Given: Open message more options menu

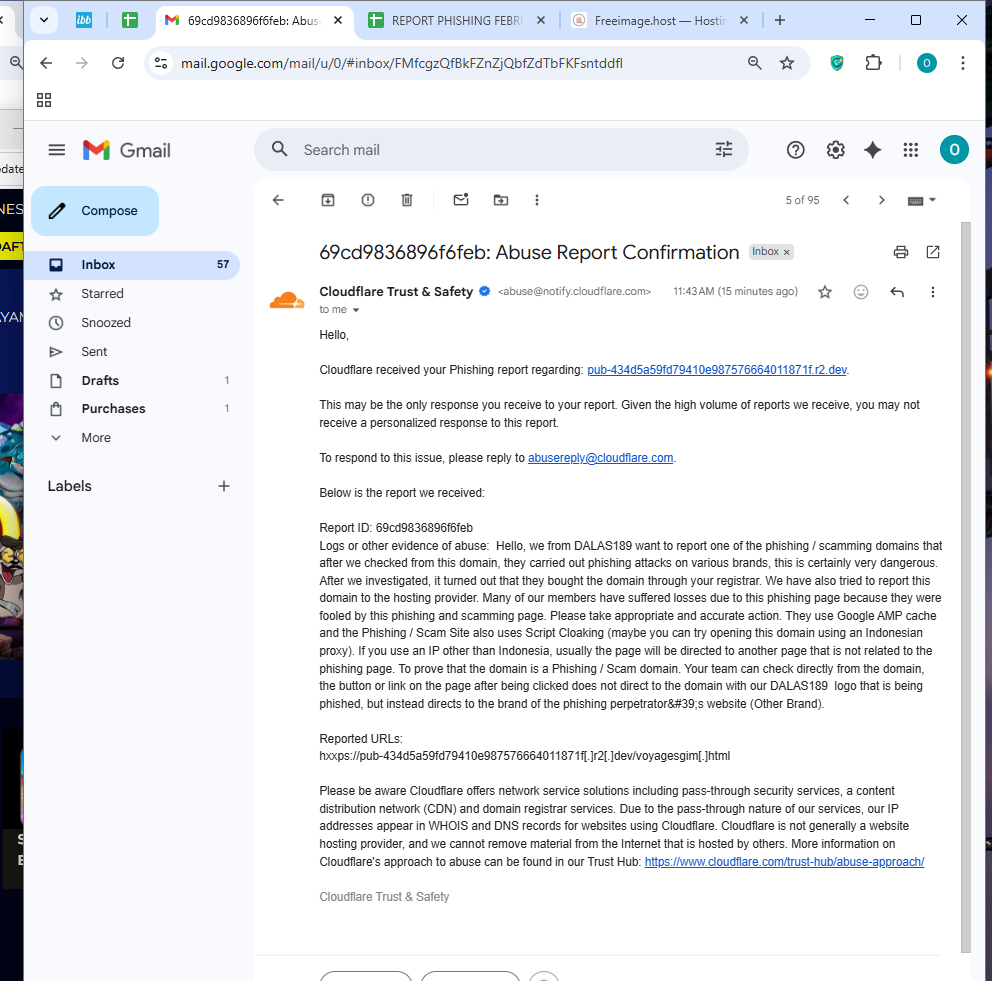Looking at the screenshot, I should (x=933, y=292).
